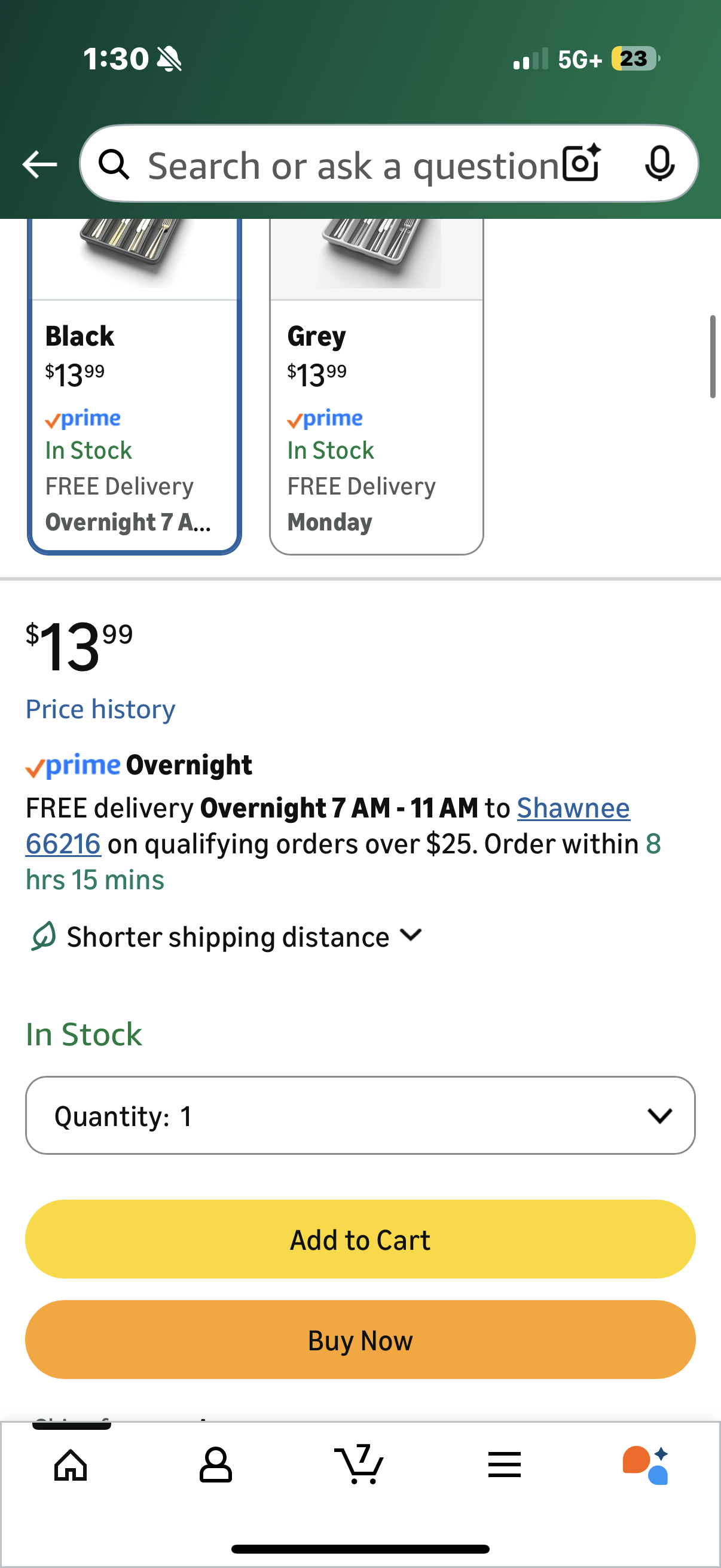This screenshot has height=1568, width=721.
Task: Tap Buy Now to purchase immediately
Action: tap(359, 1340)
